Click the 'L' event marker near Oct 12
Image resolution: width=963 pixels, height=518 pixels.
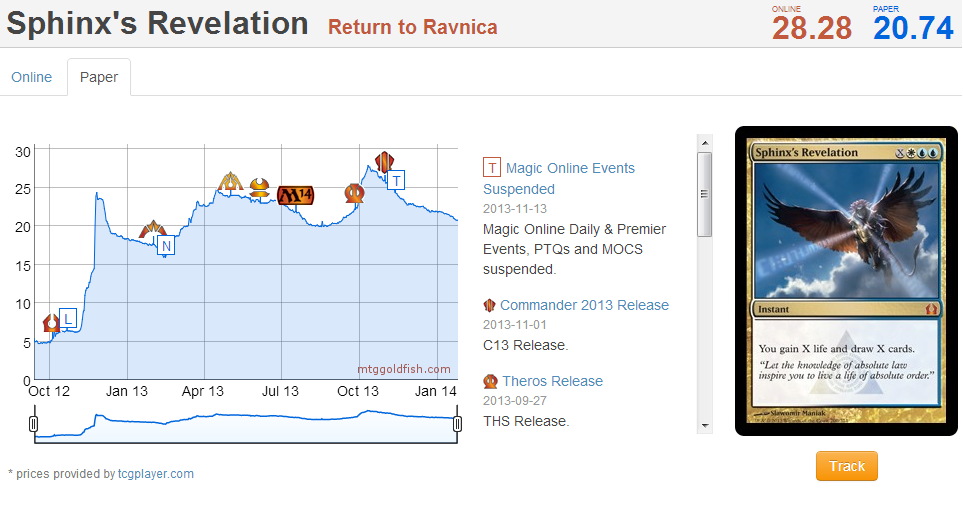tap(68, 319)
